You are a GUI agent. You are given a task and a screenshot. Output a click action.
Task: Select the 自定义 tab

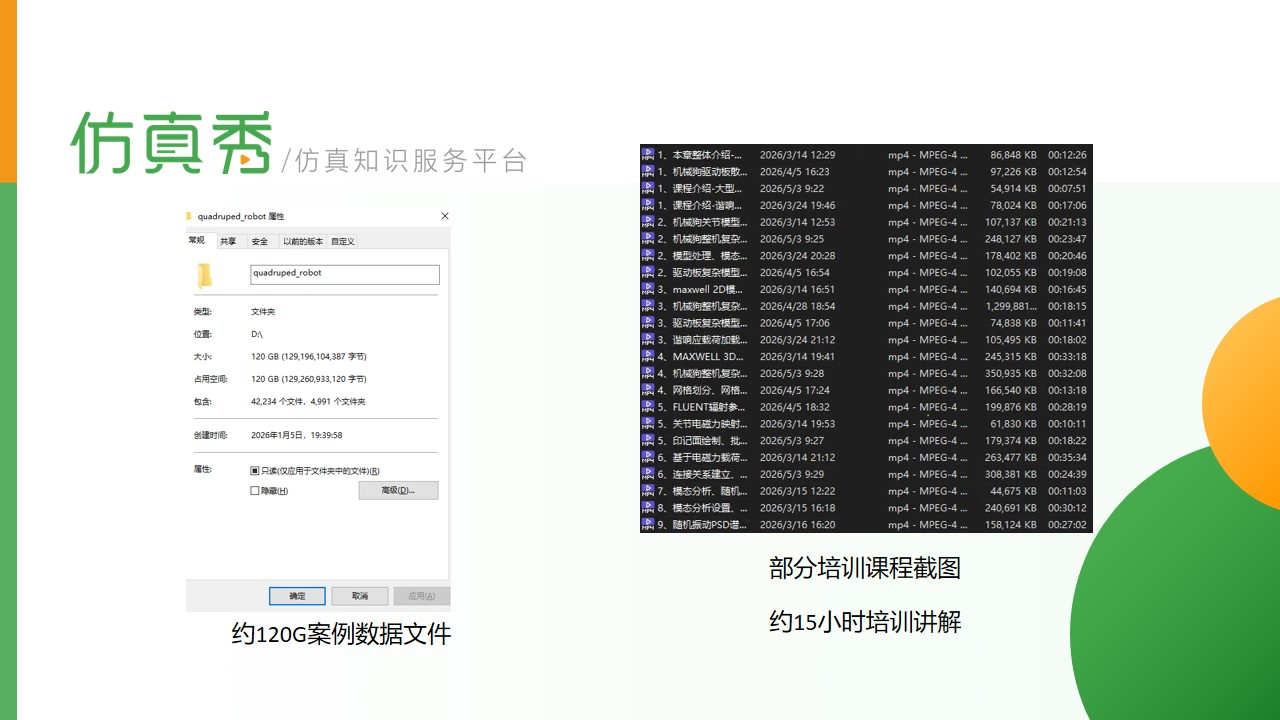point(343,241)
